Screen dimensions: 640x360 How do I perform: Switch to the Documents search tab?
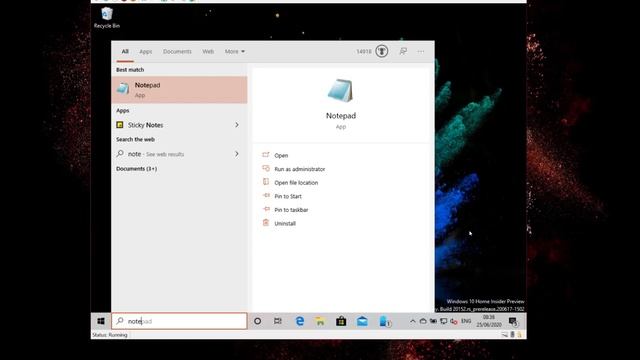click(x=177, y=51)
